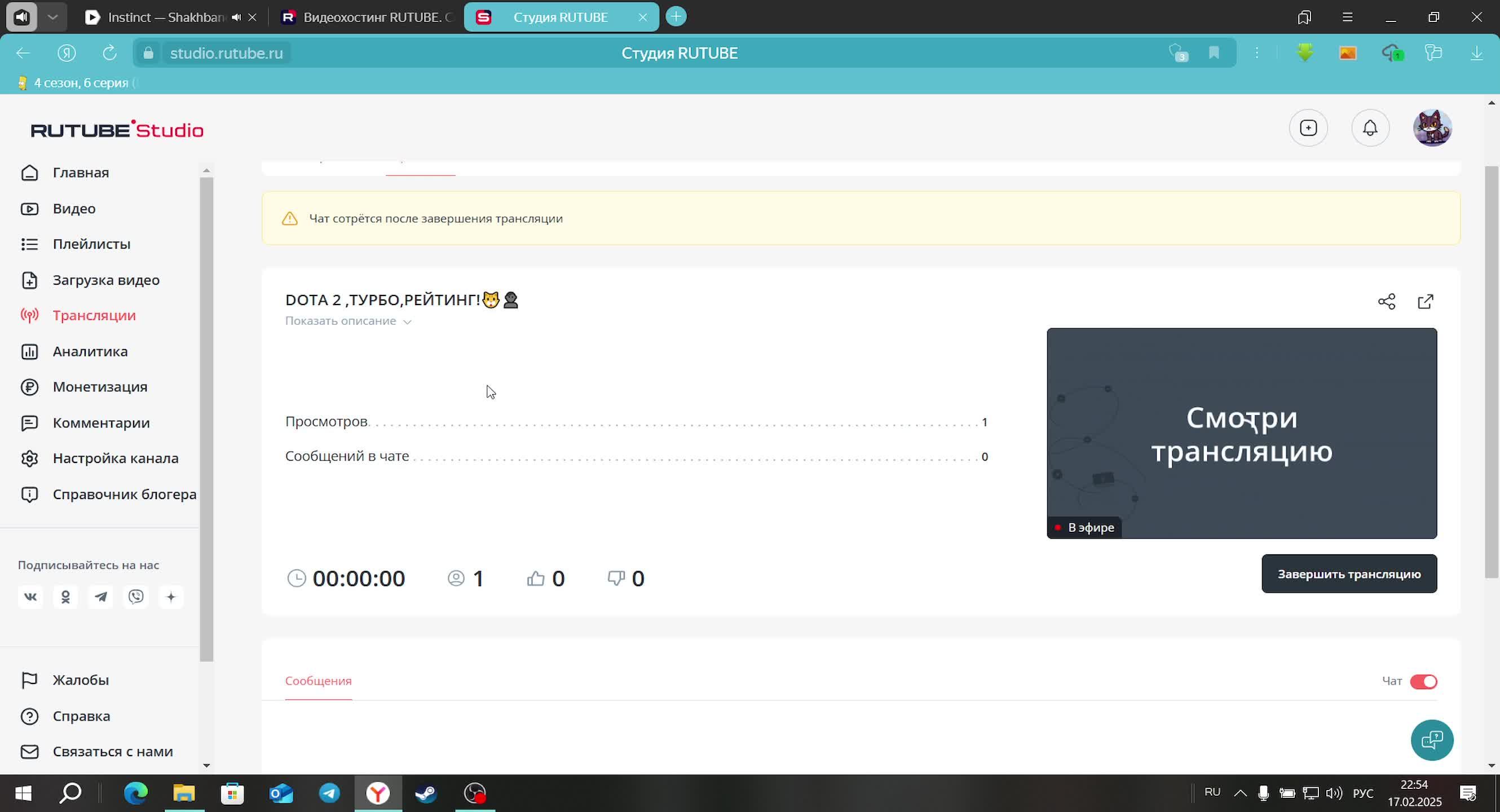Mute the Instinct tab audio icon
The height and width of the screenshot is (812, 1500).
(236, 17)
